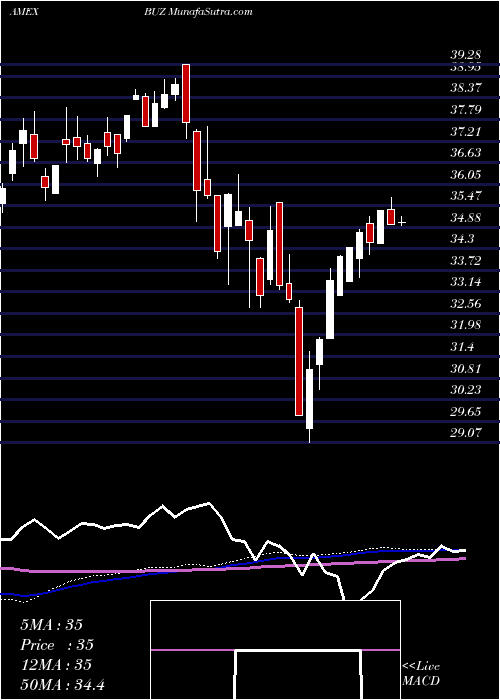Click the tallest red candle at chart peak
Screen dimensions: 500x700
pyautogui.click(x=186, y=93)
